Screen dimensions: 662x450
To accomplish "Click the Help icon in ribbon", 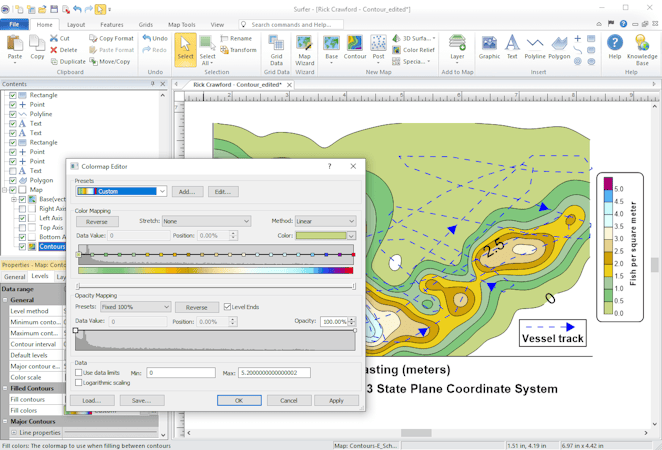I will click(x=615, y=47).
